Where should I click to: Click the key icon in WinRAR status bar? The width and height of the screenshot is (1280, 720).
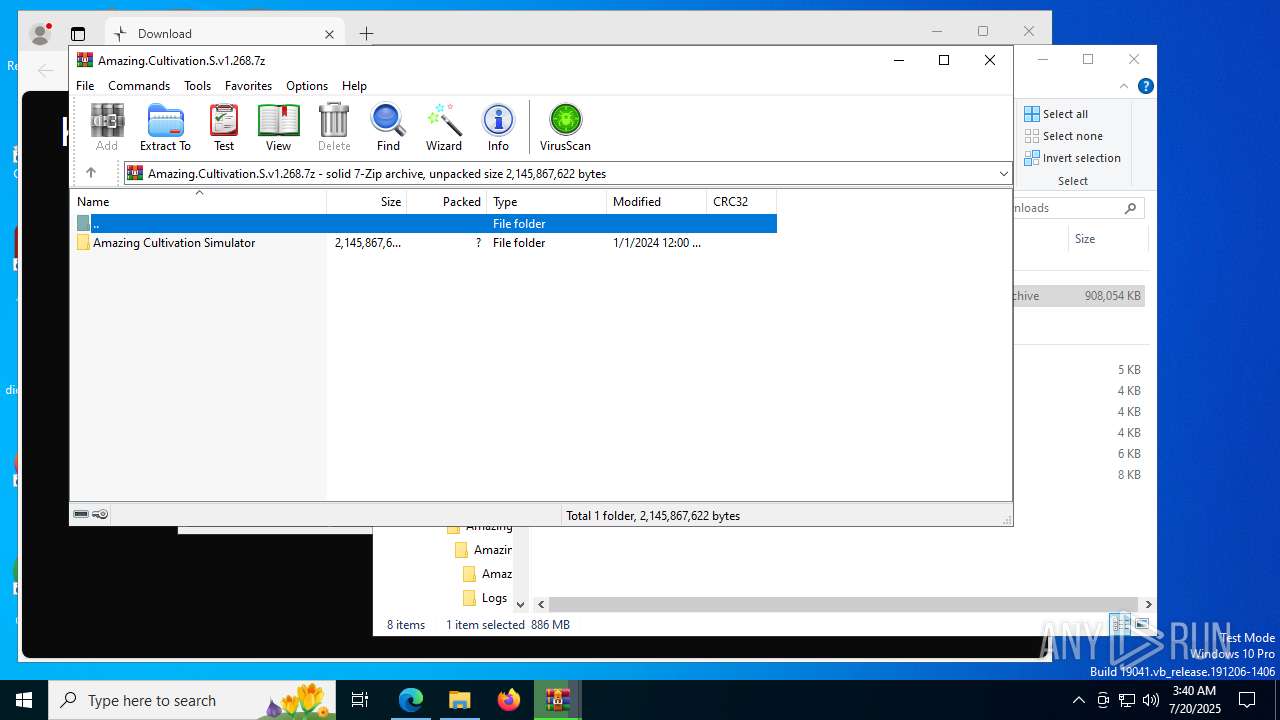[x=100, y=514]
